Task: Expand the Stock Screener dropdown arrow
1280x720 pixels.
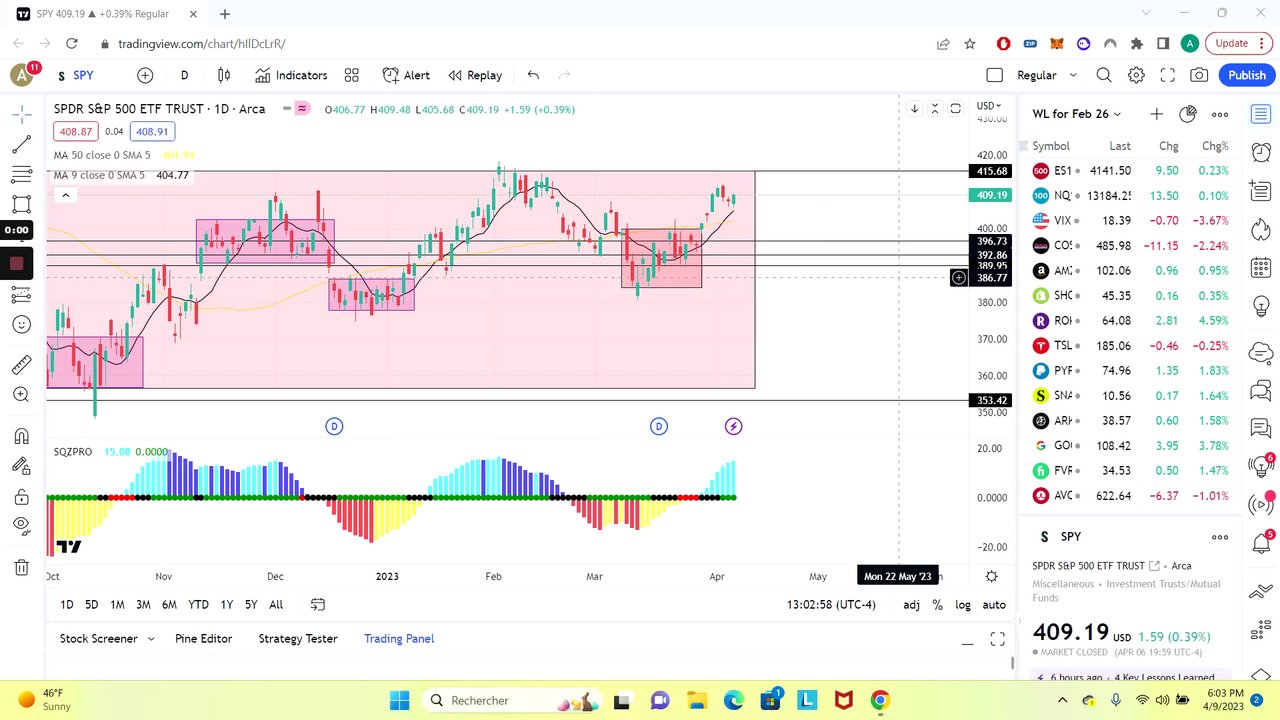Action: (x=151, y=638)
